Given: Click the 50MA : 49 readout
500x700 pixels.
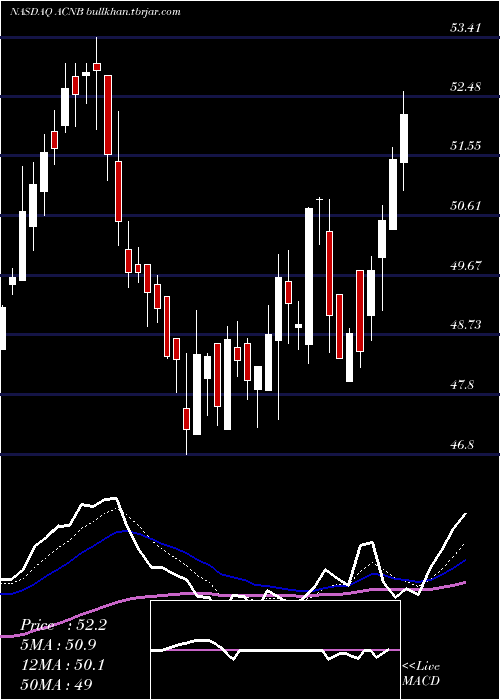Looking at the screenshot, I should pyautogui.click(x=56, y=684).
